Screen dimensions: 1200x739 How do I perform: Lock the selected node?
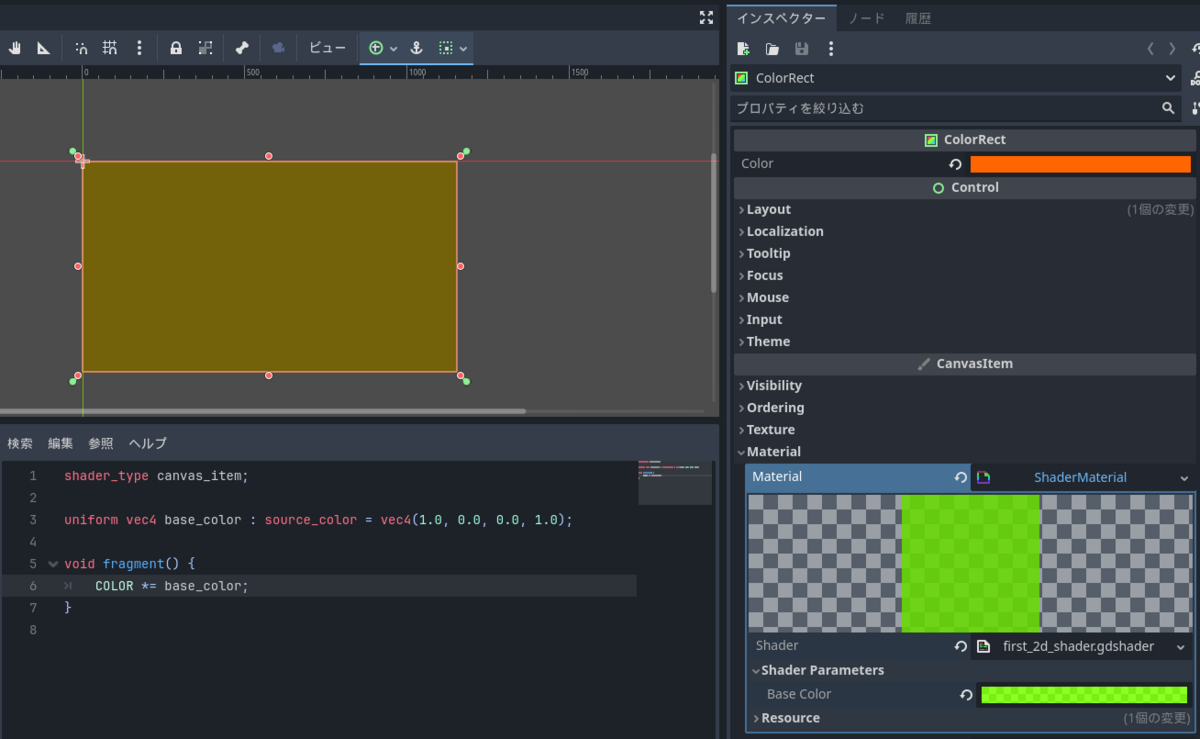pos(175,46)
